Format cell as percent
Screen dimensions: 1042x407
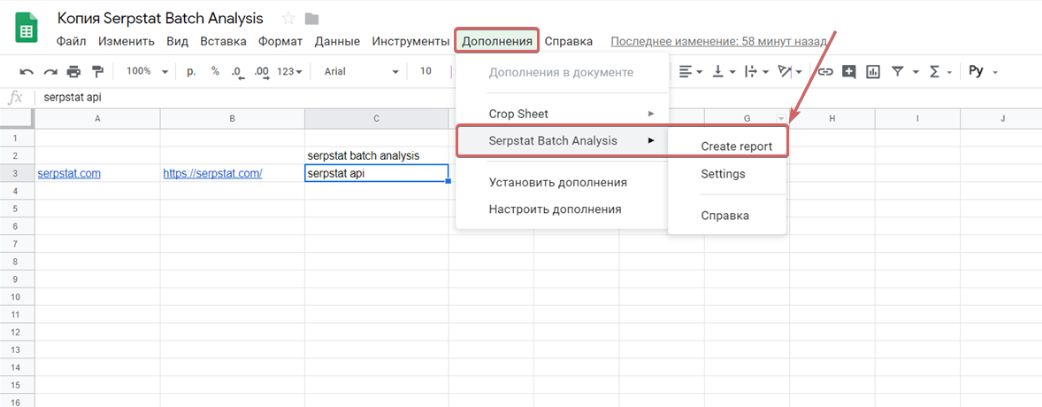tap(215, 71)
